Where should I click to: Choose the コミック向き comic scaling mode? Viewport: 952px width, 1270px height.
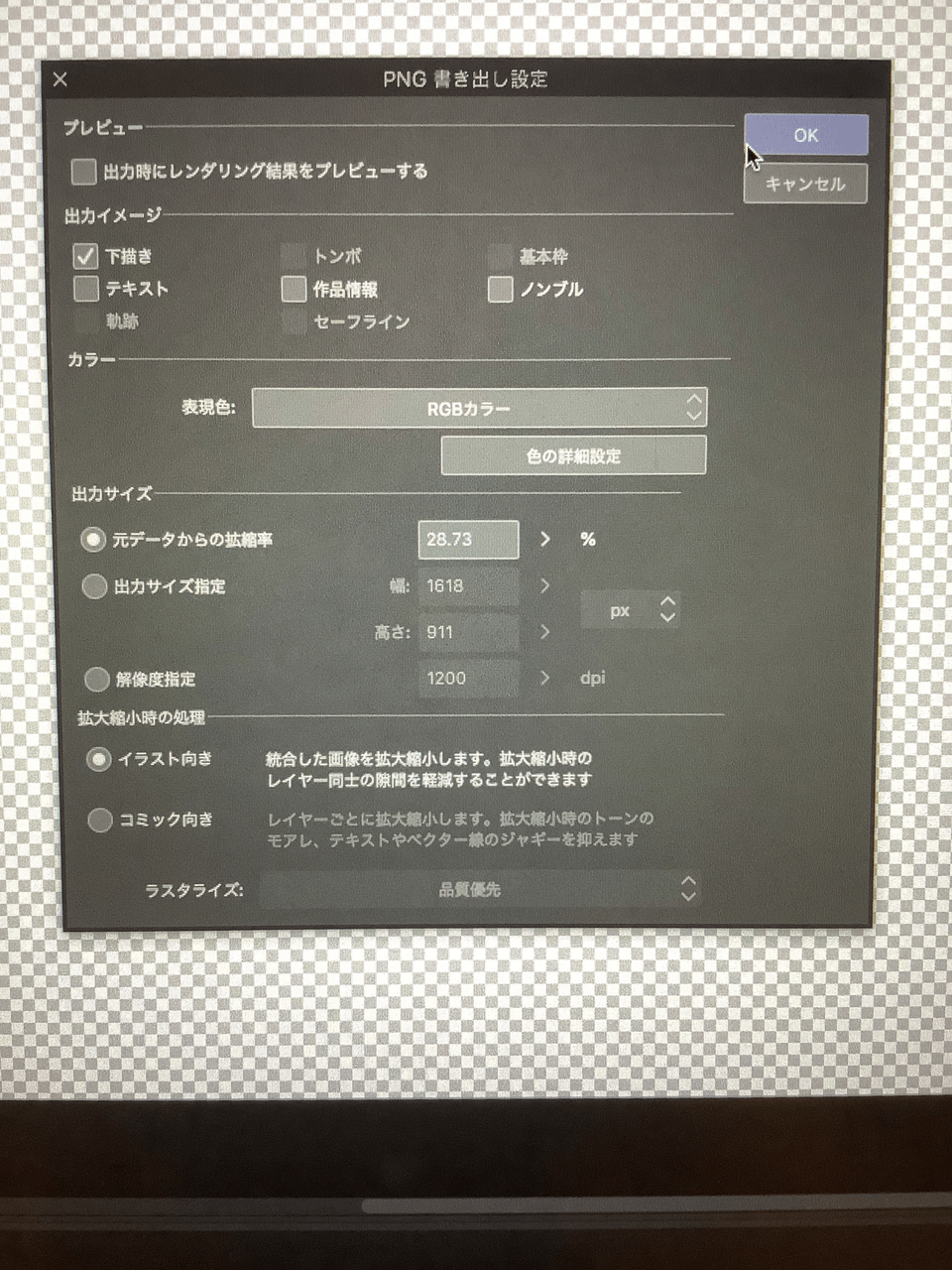point(99,820)
